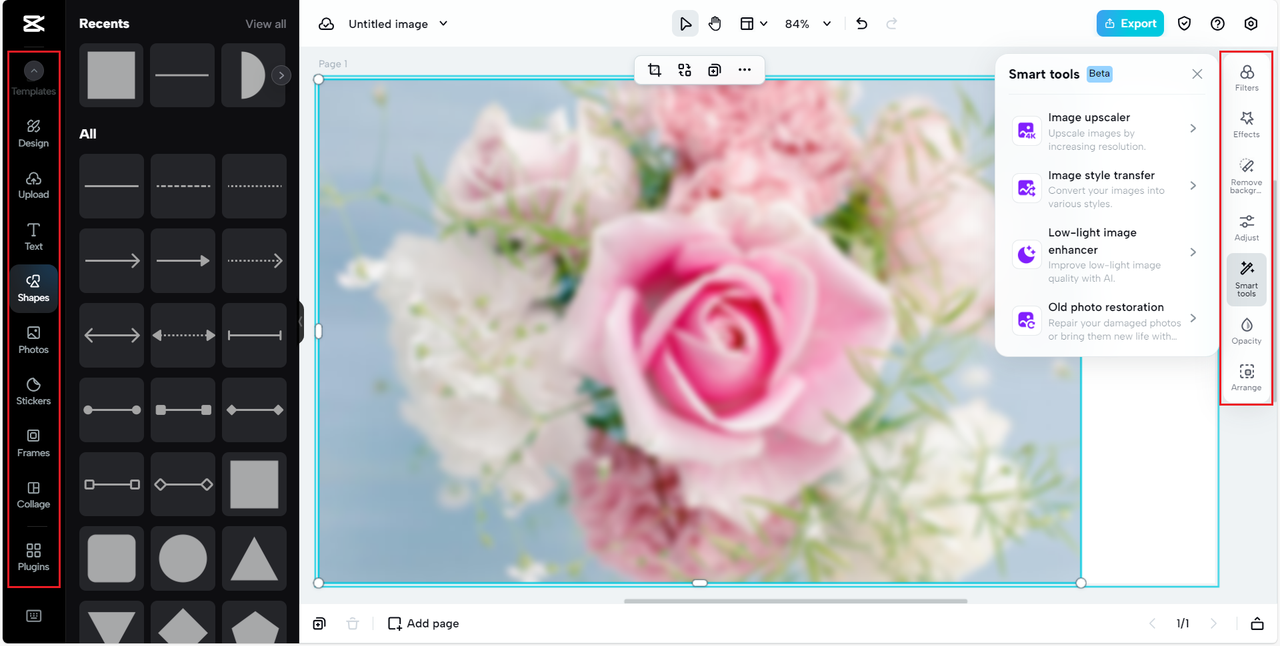Close the Smart tools panel
Viewport: 1280px width, 646px height.
click(1197, 74)
